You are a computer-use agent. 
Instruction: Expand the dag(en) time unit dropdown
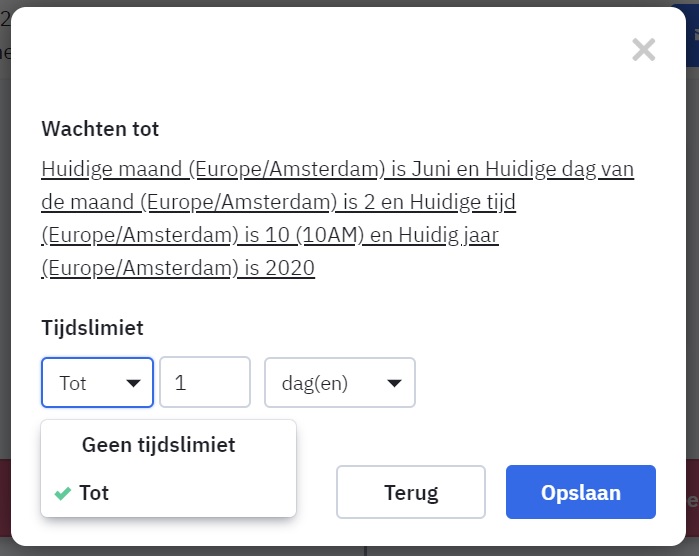(x=339, y=383)
